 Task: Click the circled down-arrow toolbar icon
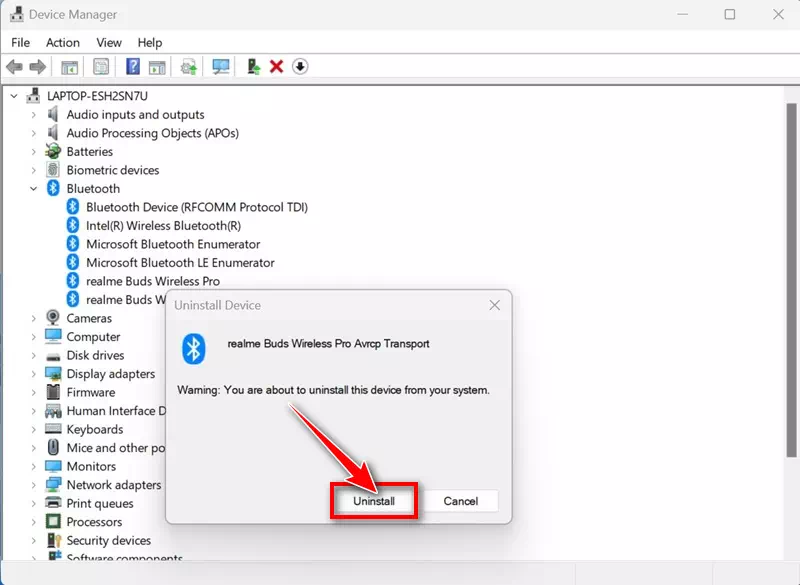point(300,67)
